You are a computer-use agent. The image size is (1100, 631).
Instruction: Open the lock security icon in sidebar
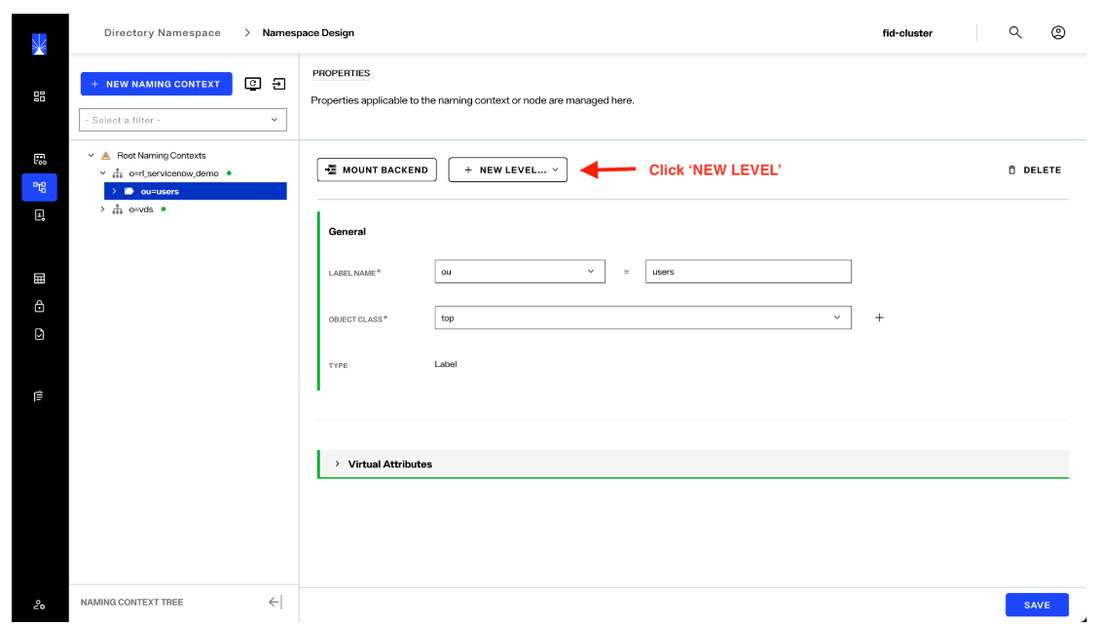point(39,306)
